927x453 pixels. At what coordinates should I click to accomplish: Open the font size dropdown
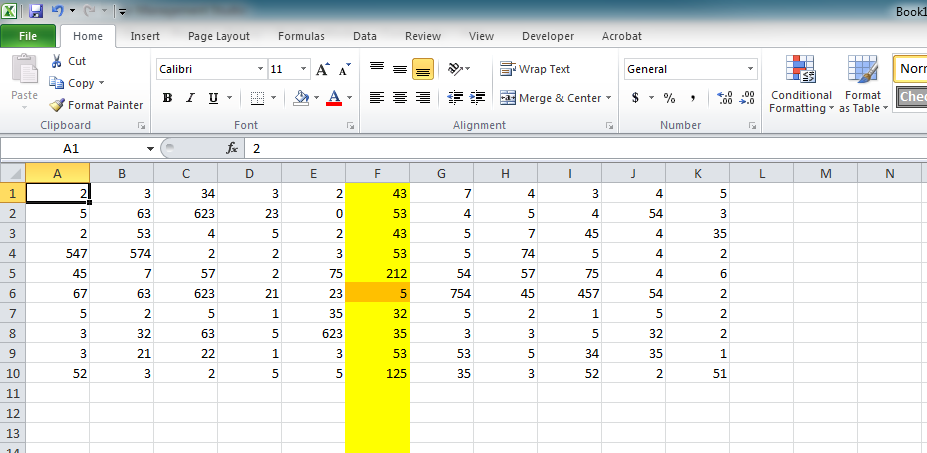(x=303, y=70)
